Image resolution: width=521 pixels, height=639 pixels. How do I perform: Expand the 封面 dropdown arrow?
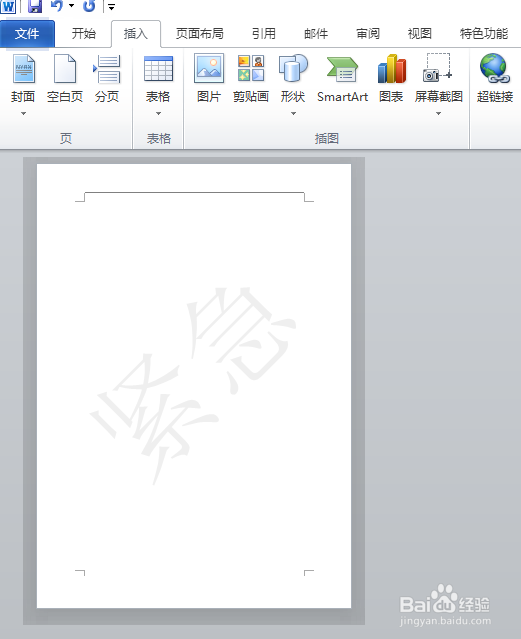[23, 113]
